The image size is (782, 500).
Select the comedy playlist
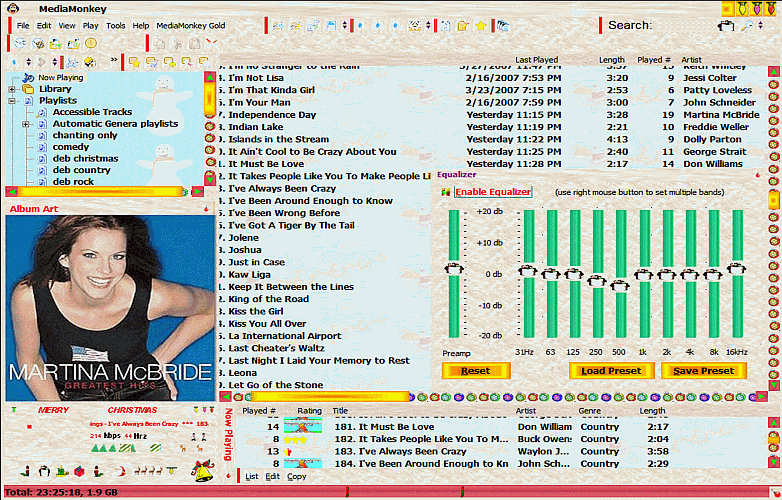pyautogui.click(x=70, y=147)
